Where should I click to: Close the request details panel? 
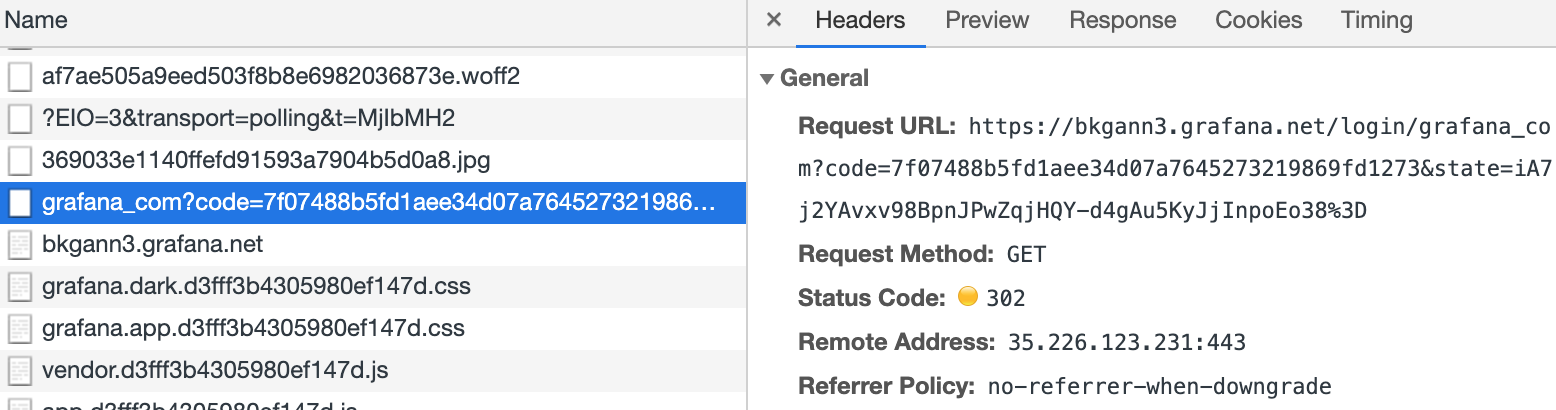[x=773, y=20]
